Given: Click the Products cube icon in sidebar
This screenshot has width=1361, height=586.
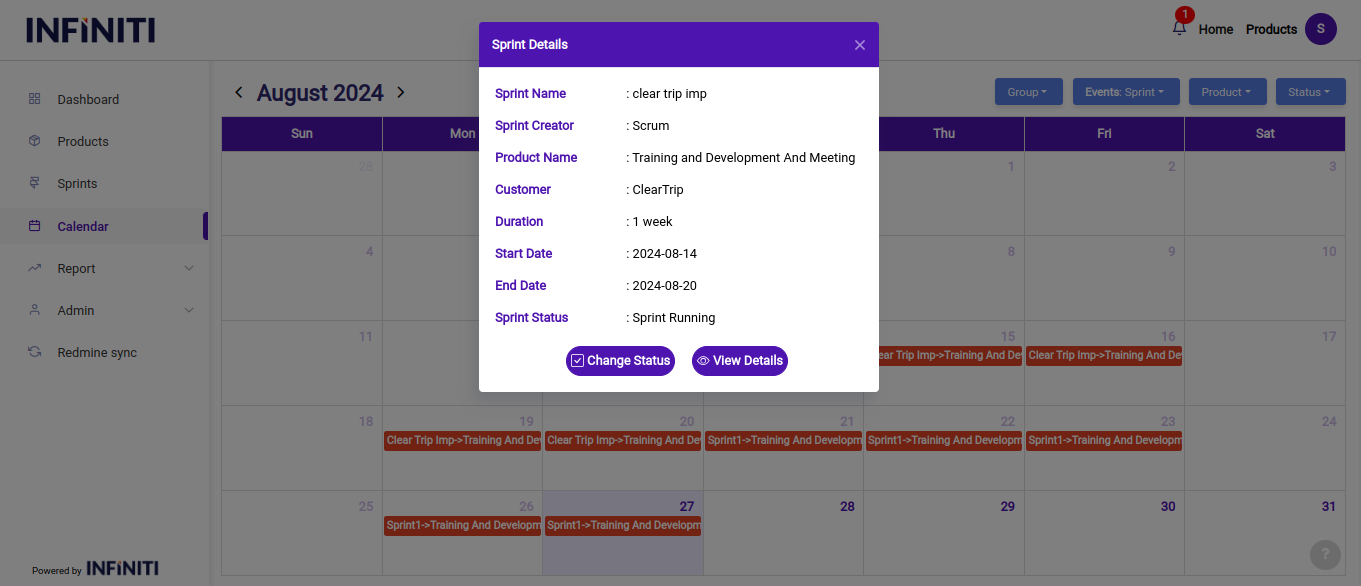Looking at the screenshot, I should pos(35,141).
